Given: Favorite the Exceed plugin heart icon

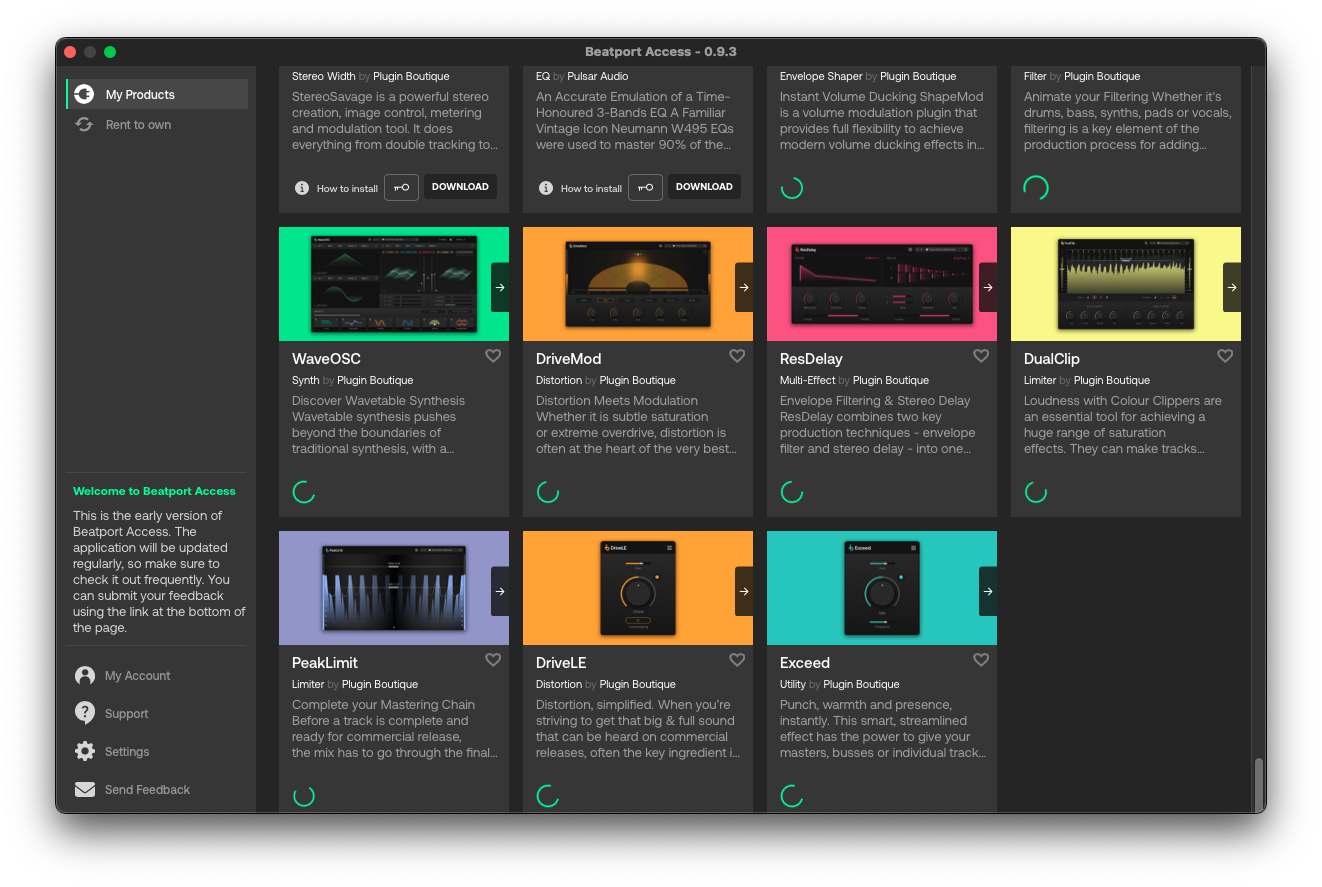Looking at the screenshot, I should pyautogui.click(x=981, y=660).
